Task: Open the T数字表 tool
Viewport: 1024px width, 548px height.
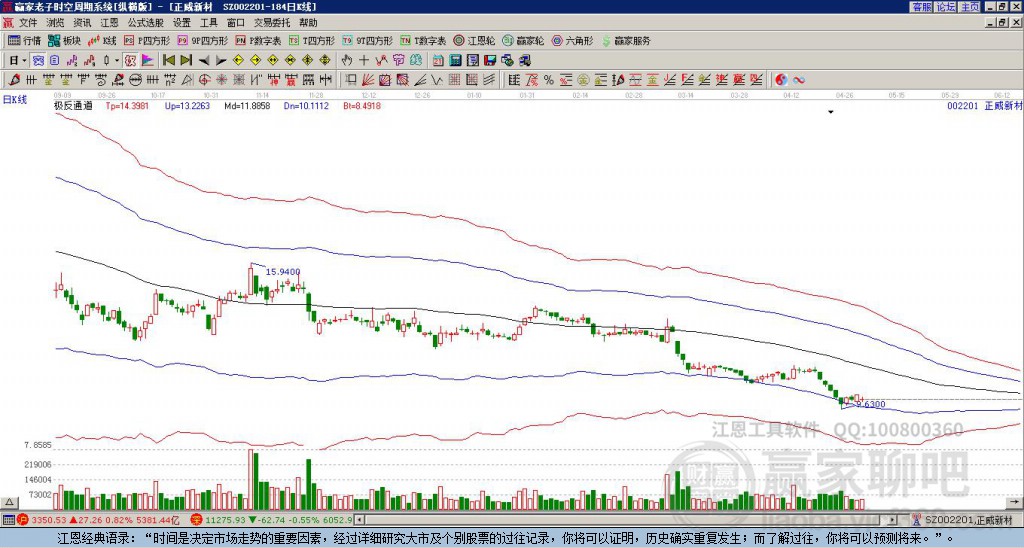Action: (x=423, y=40)
